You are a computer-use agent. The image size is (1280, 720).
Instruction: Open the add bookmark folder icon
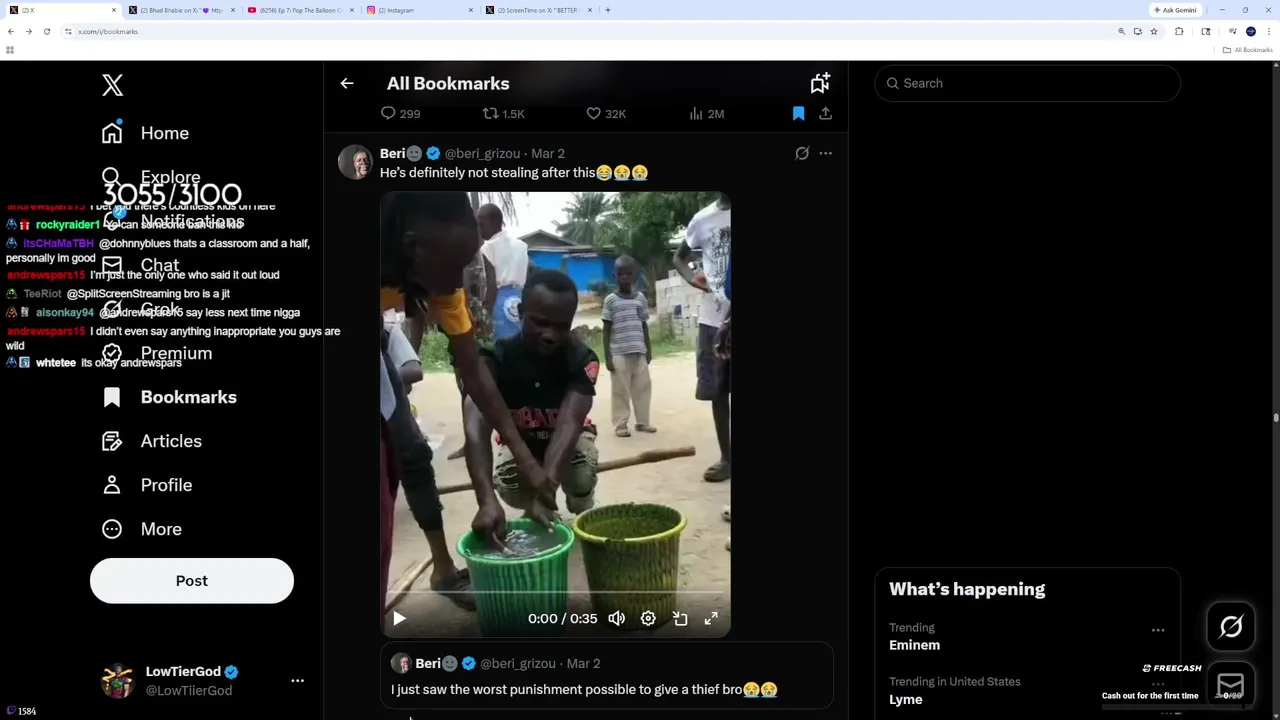820,84
